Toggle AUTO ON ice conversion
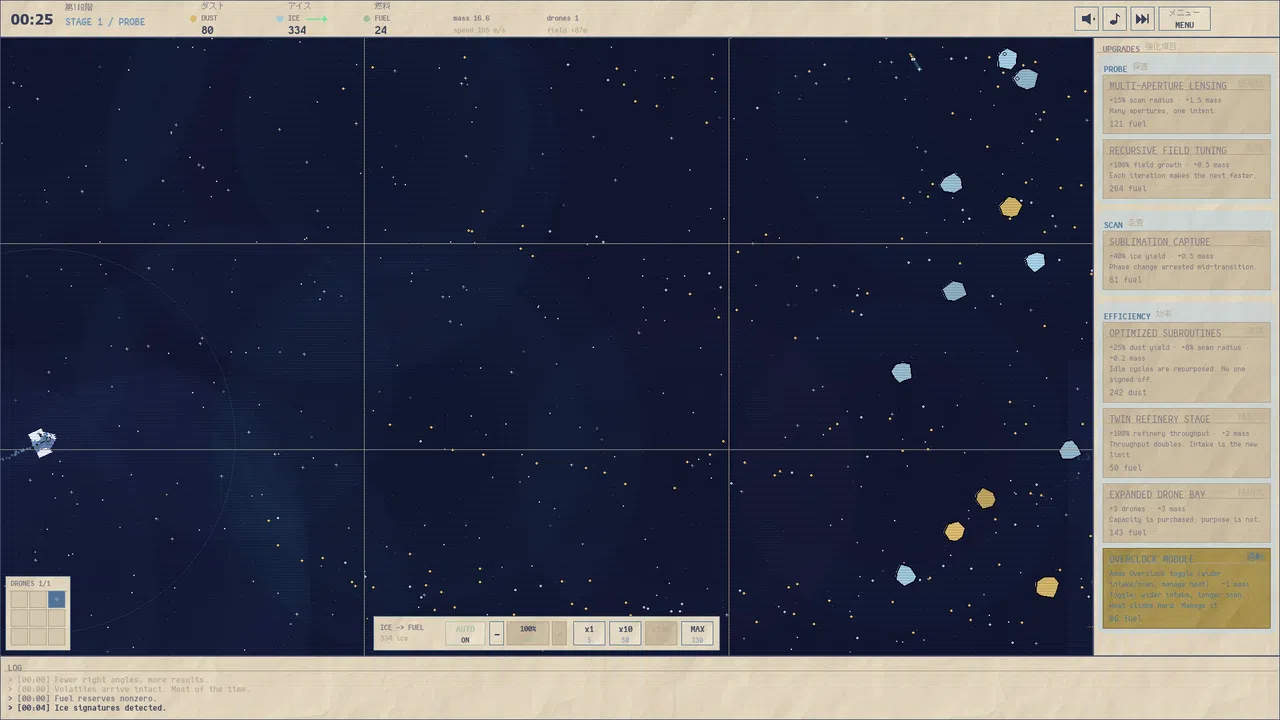This screenshot has height=720, width=1280. [x=465, y=634]
